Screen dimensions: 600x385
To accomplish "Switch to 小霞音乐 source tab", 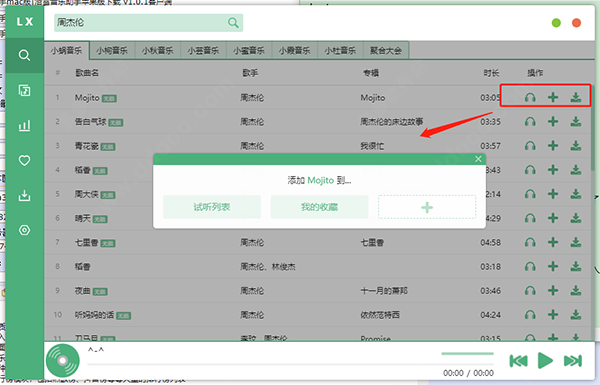I will click(x=295, y=51).
